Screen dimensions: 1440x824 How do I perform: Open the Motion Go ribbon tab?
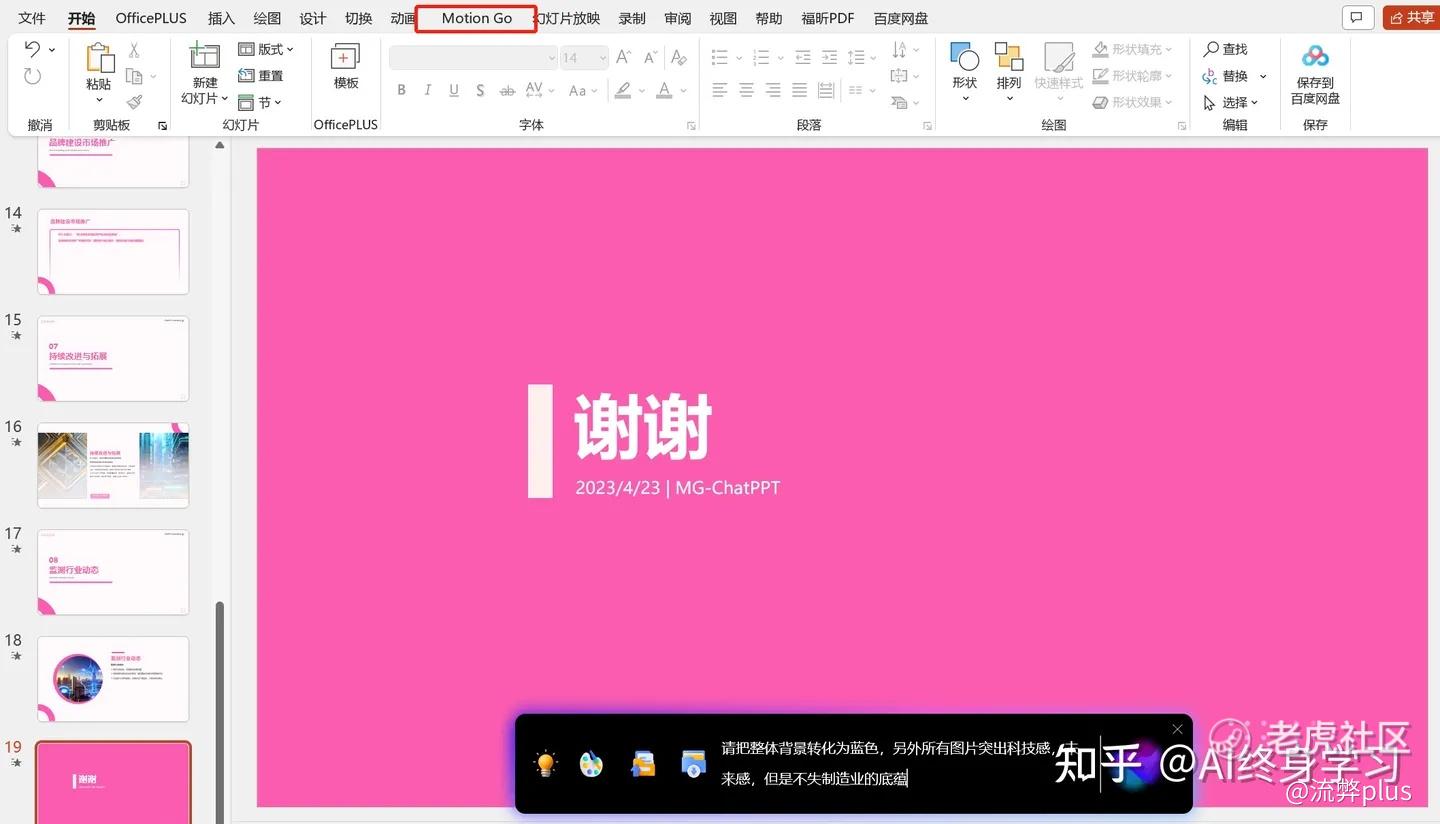pyautogui.click(x=476, y=18)
